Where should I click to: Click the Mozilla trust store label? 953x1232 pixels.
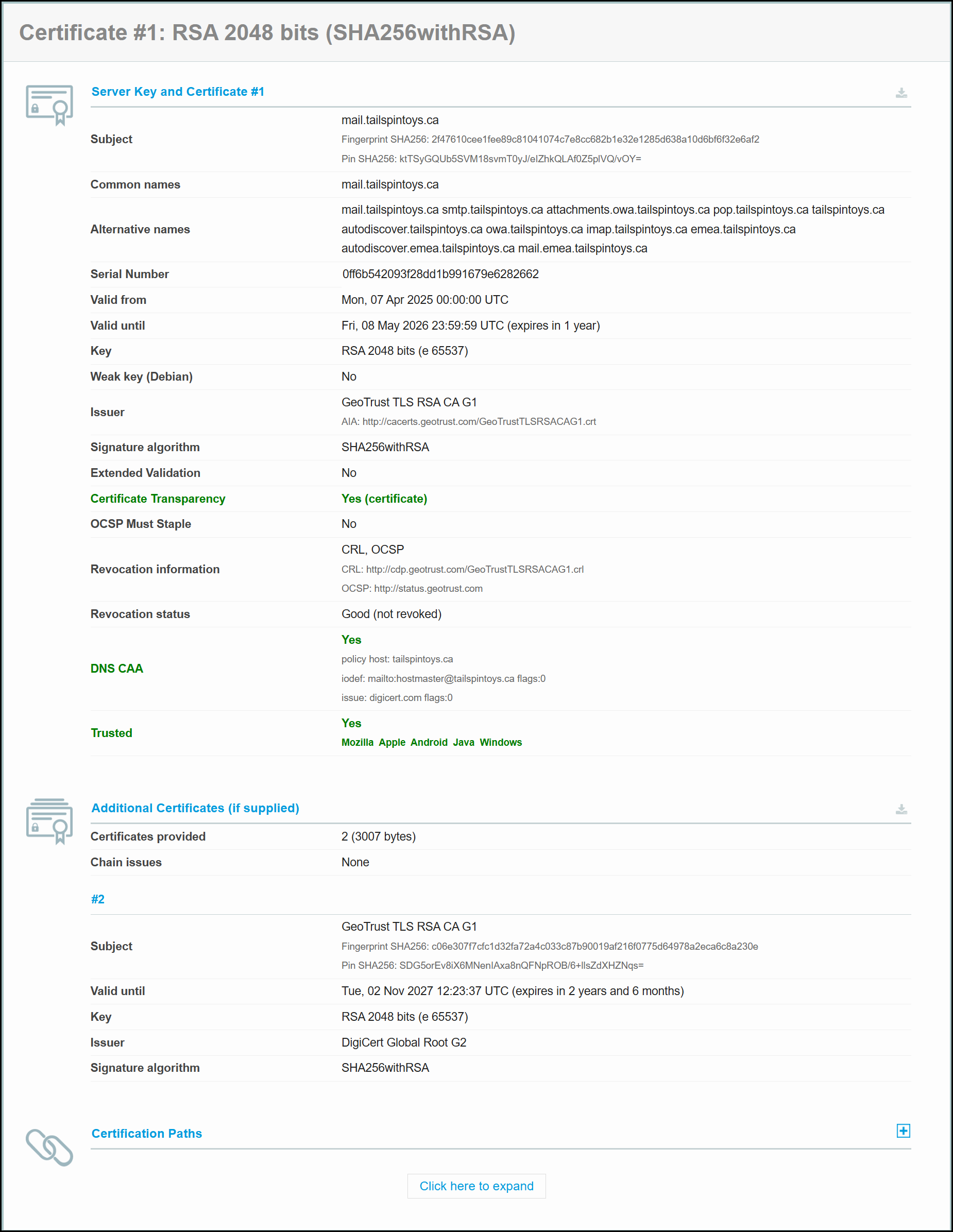(x=357, y=742)
